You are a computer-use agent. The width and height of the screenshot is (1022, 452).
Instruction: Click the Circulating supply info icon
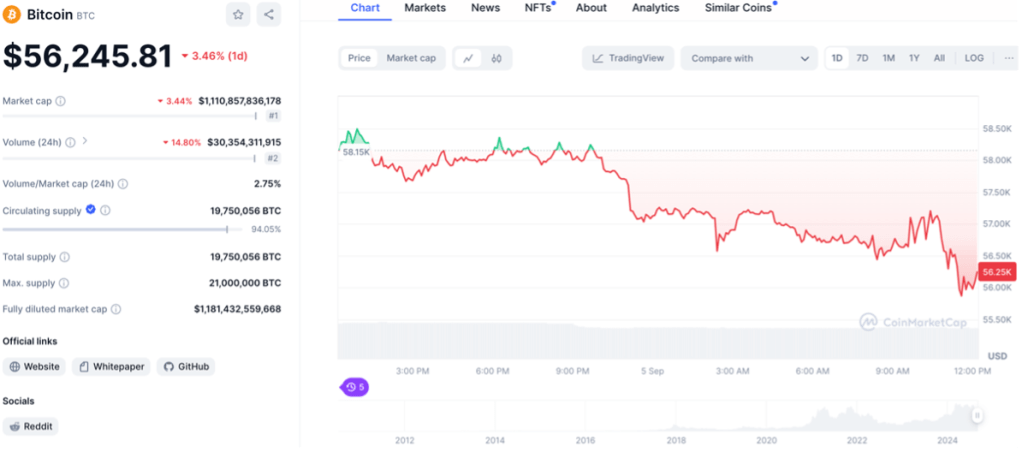pyautogui.click(x=105, y=210)
